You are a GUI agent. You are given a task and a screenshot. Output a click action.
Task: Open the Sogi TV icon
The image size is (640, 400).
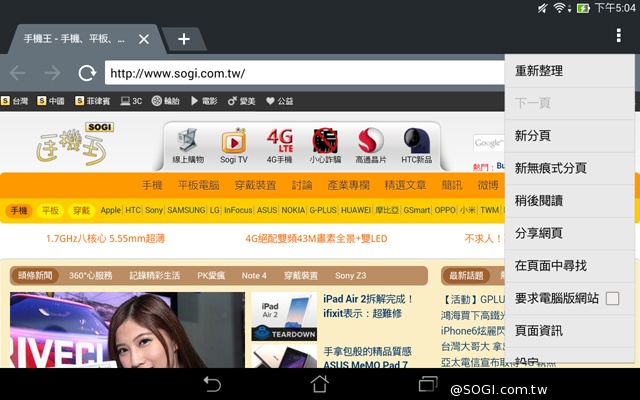tap(233, 146)
